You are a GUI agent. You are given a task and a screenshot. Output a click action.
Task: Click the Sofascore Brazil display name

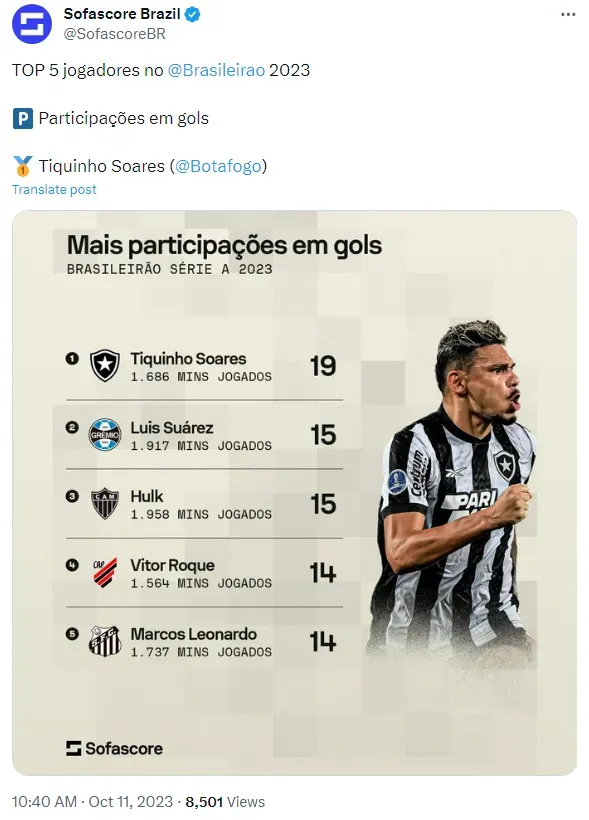(122, 14)
